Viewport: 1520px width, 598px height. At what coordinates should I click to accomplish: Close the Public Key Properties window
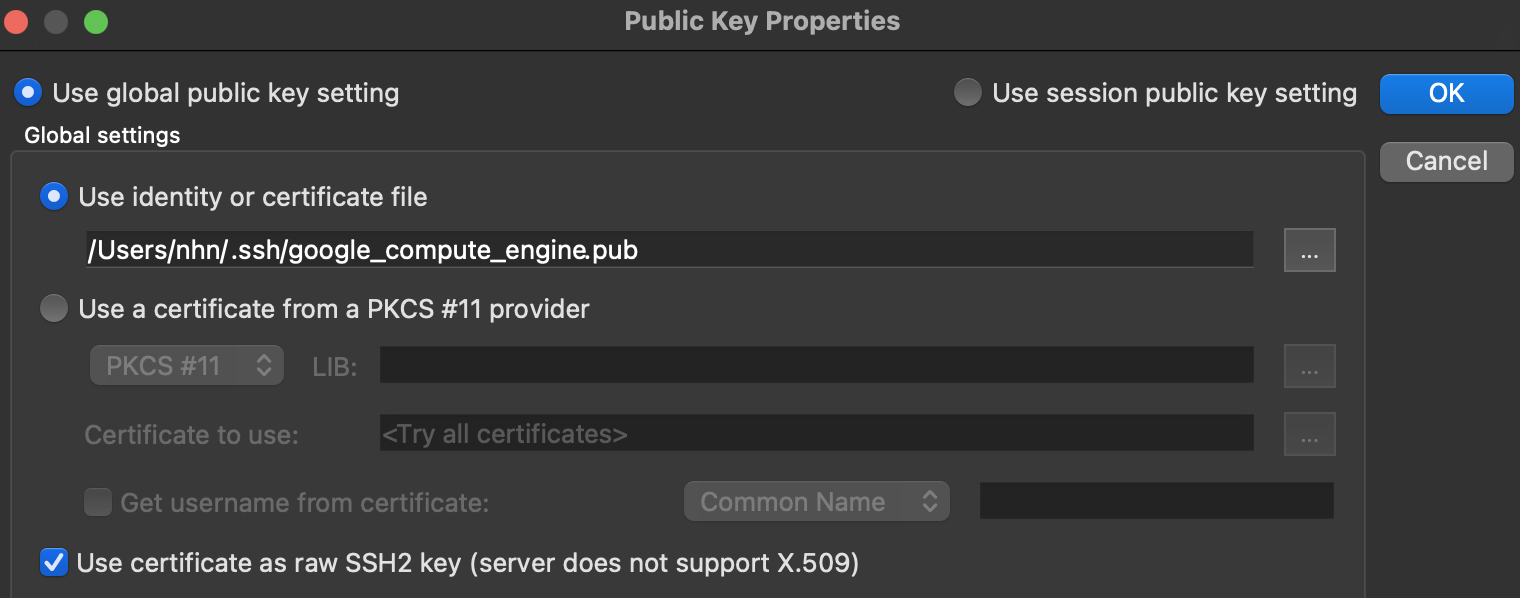click(16, 21)
